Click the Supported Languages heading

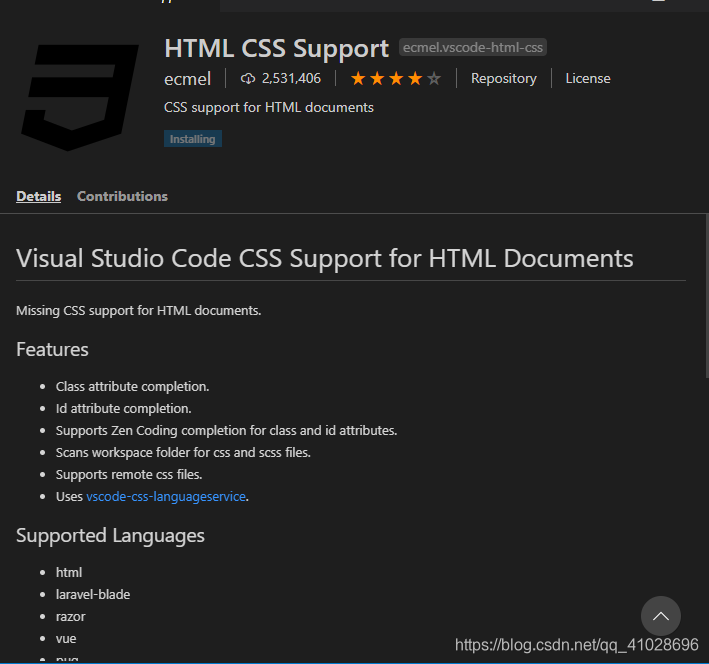point(110,536)
